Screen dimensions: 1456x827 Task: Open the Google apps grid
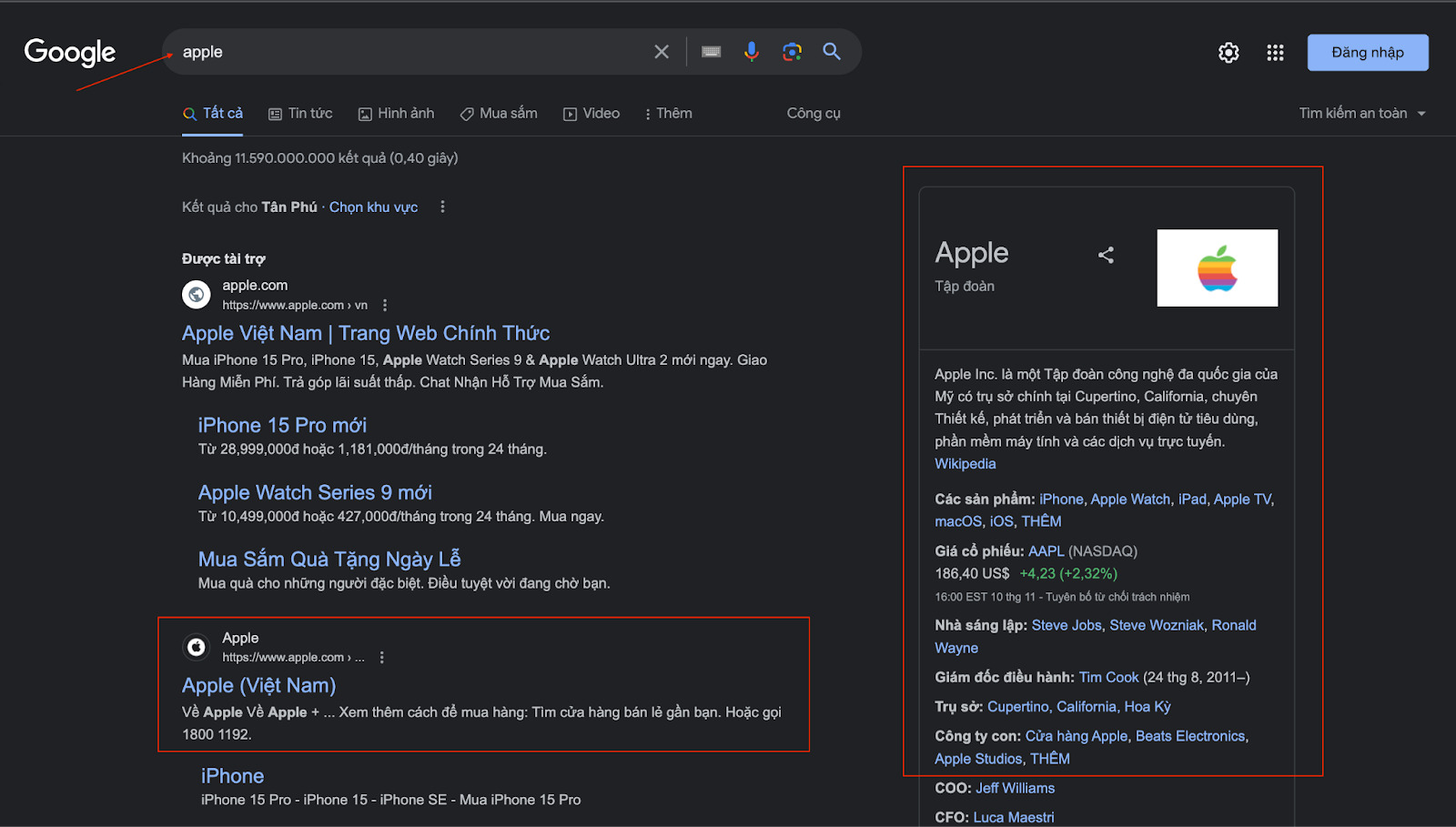pyautogui.click(x=1274, y=52)
